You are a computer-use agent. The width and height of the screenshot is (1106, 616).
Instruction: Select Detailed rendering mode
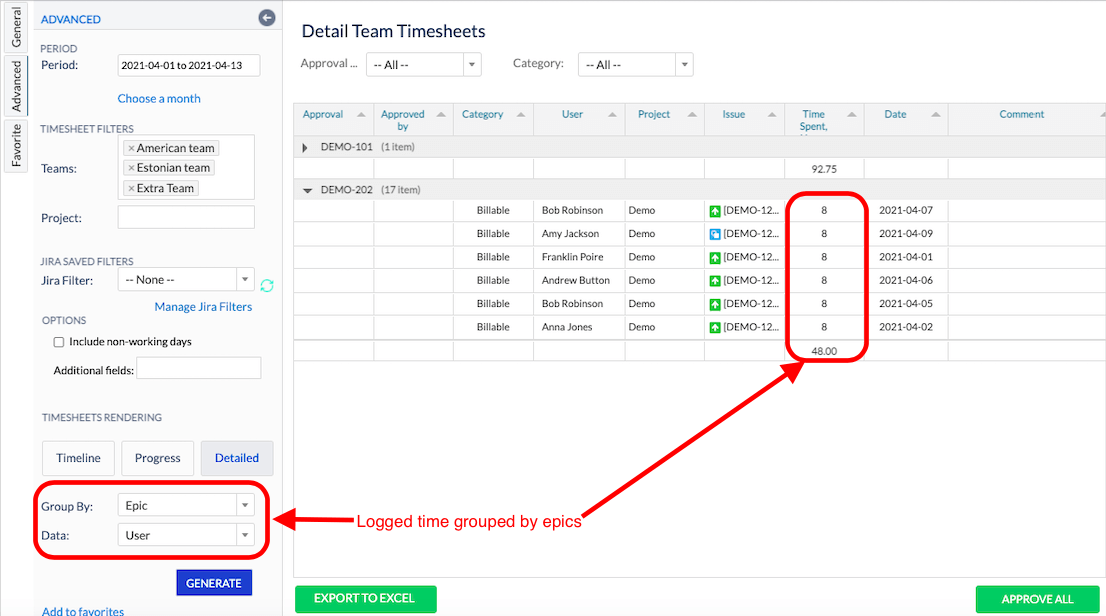[x=237, y=458]
